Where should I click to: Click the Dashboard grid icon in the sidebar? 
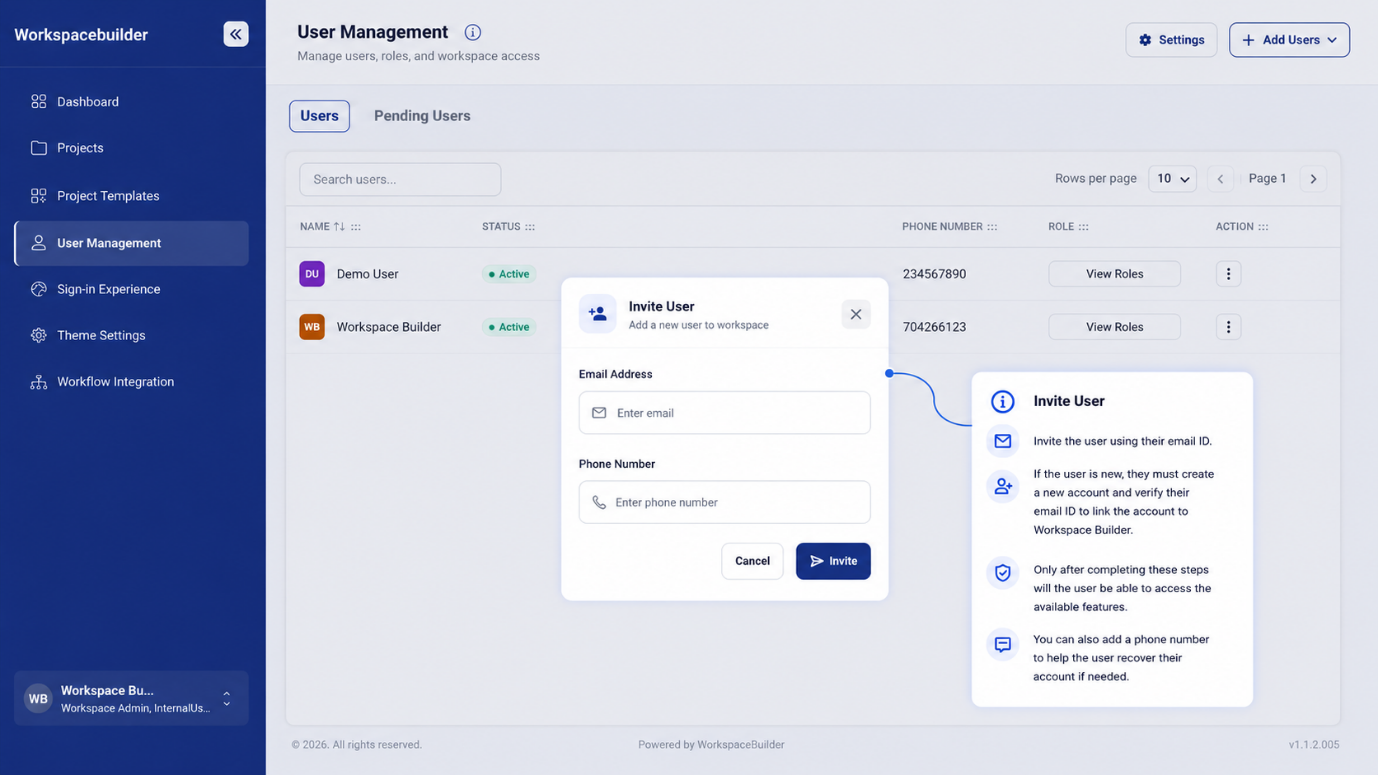(39, 101)
